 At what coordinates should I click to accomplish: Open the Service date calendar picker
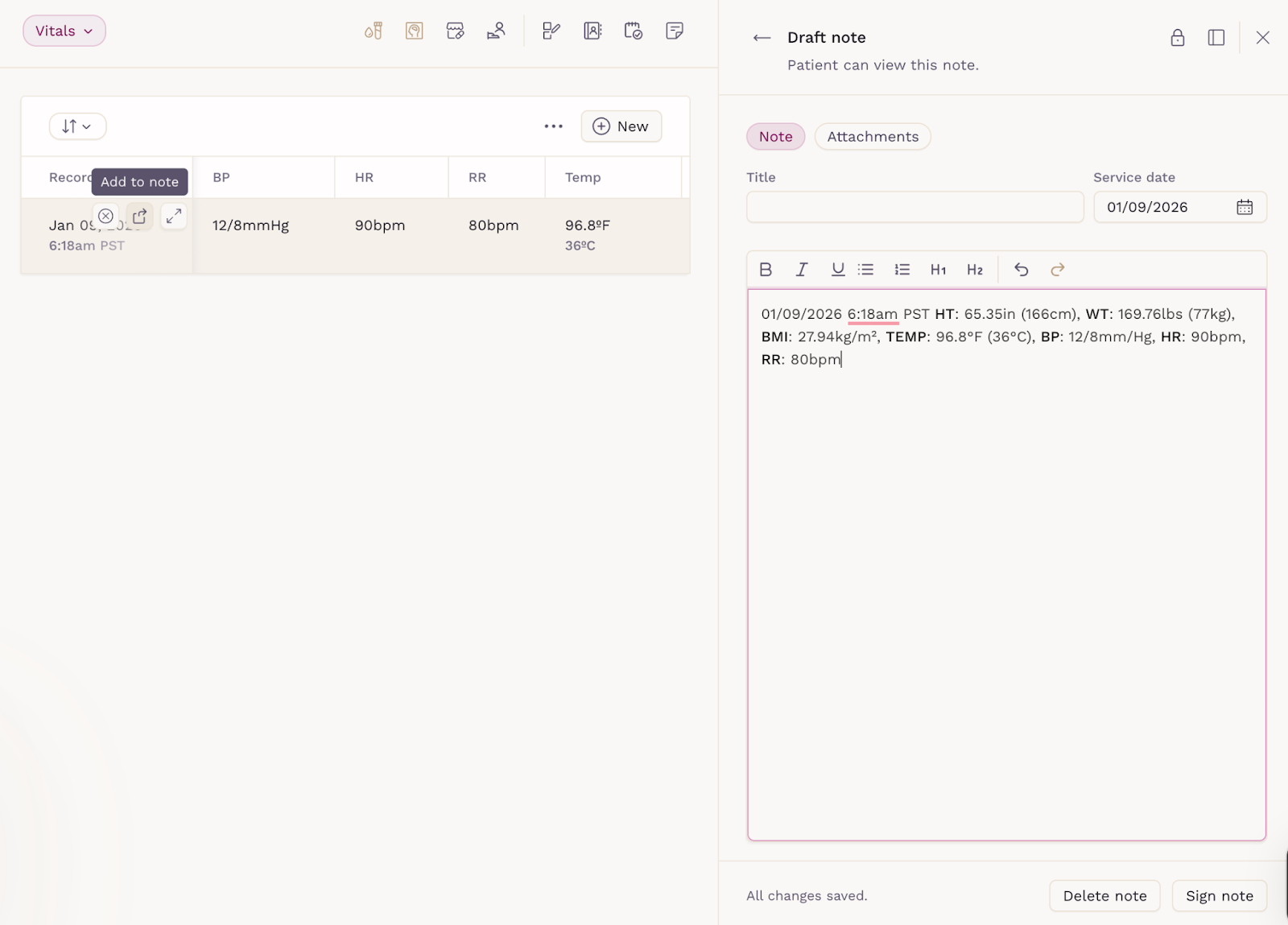coord(1245,207)
